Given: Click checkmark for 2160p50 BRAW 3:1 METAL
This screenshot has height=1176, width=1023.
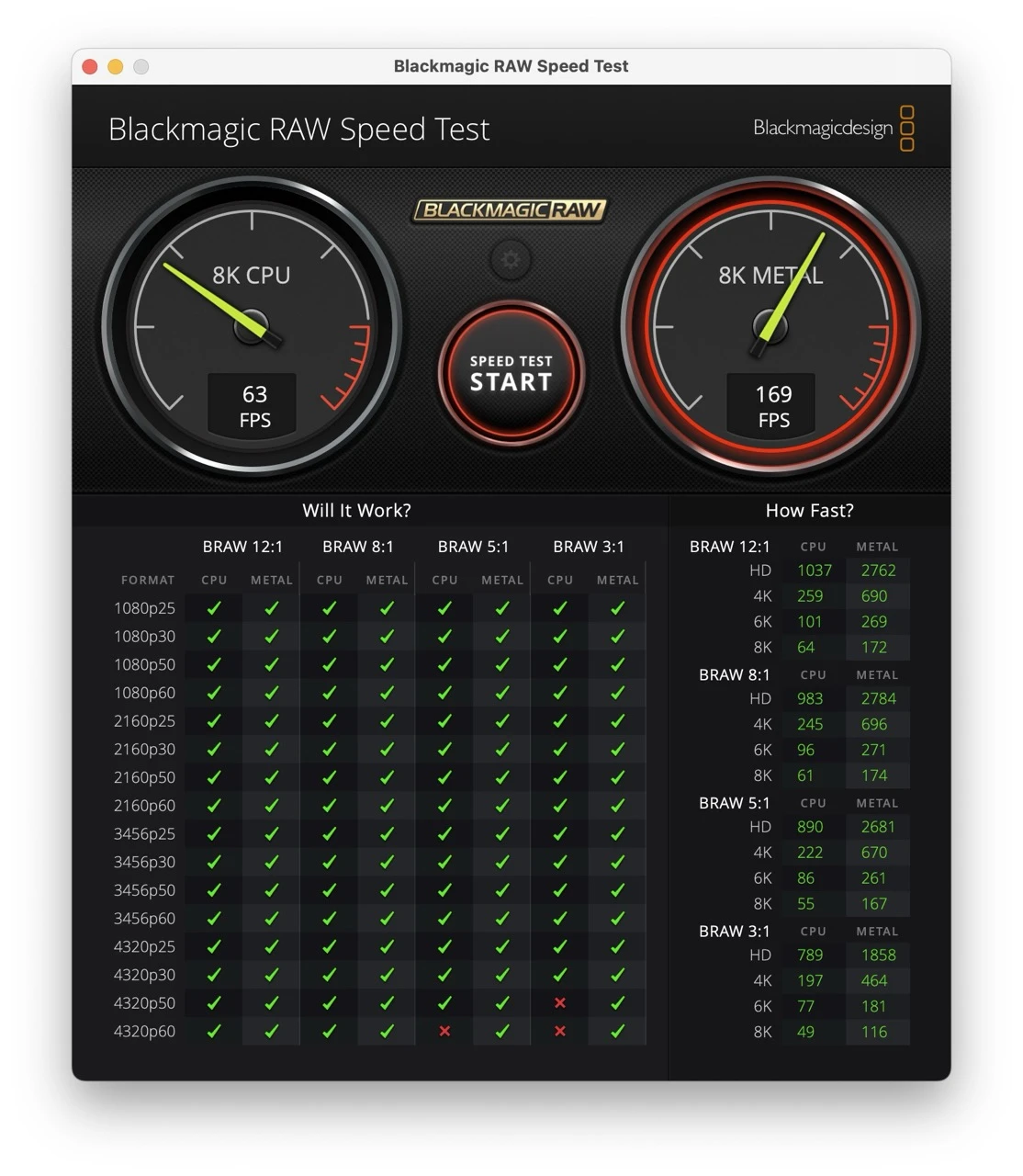Looking at the screenshot, I should click(x=618, y=777).
